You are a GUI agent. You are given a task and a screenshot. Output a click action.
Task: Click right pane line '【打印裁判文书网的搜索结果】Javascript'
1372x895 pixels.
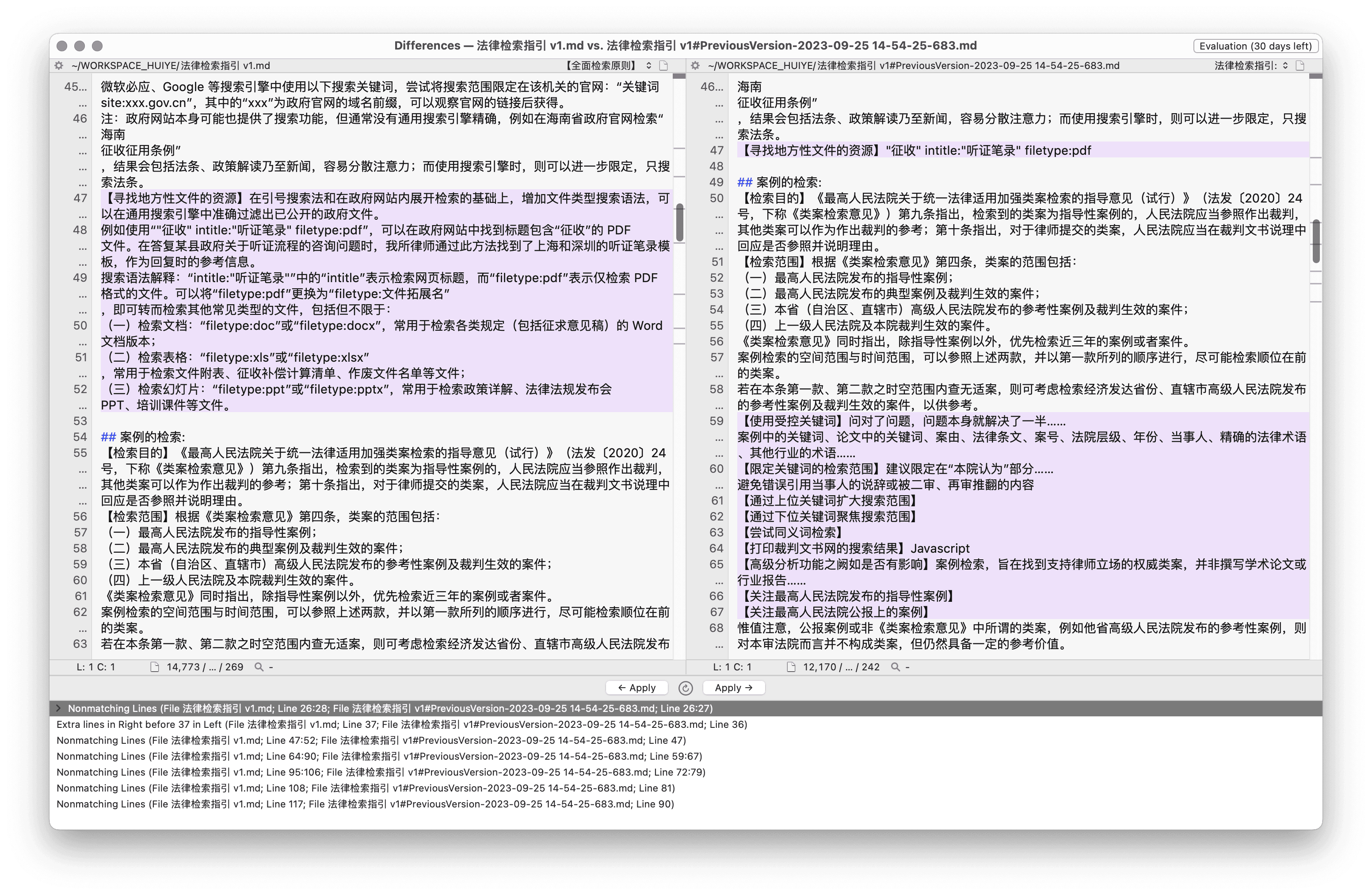(x=854, y=548)
